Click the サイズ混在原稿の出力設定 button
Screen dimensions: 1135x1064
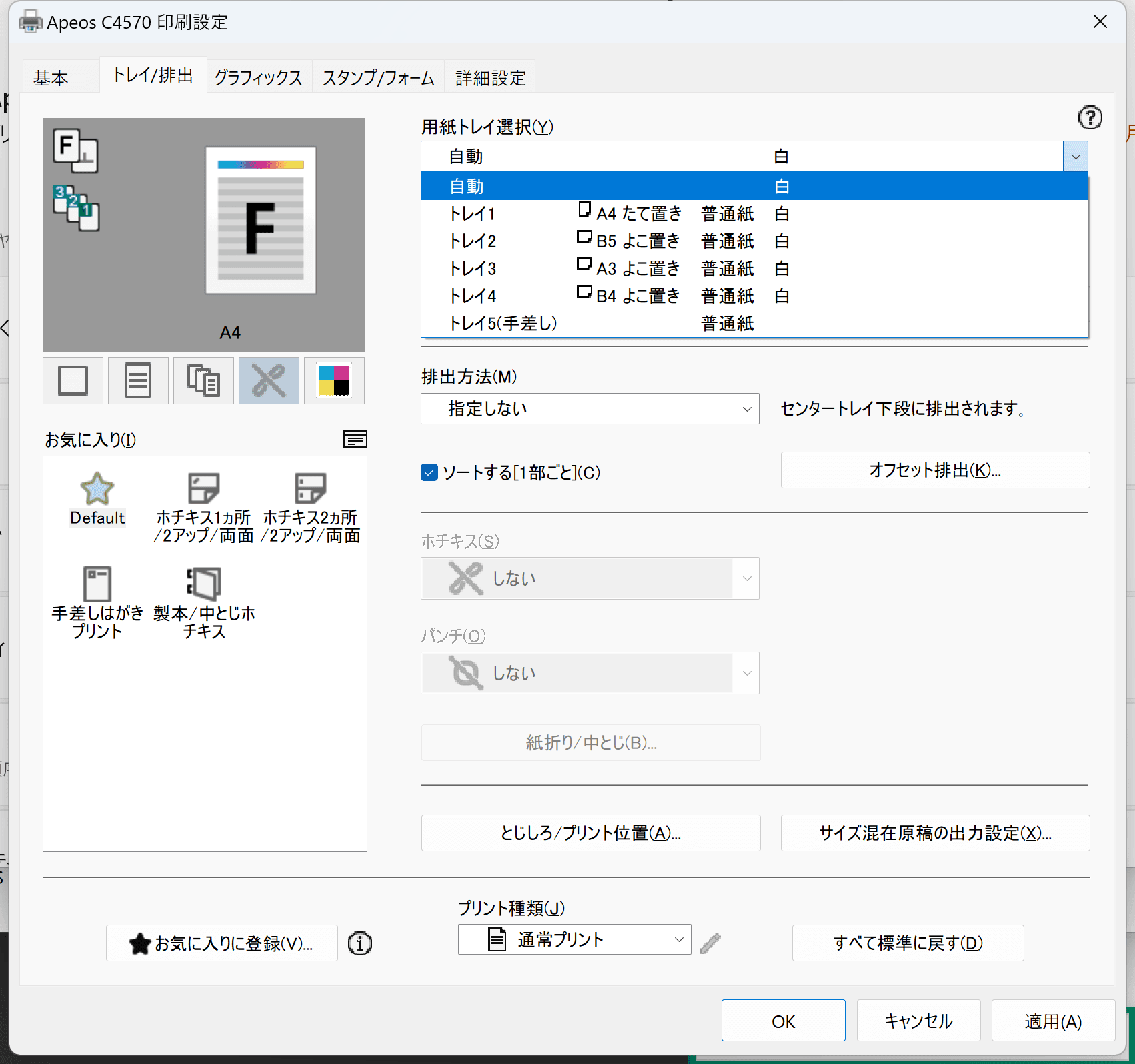coord(935,833)
